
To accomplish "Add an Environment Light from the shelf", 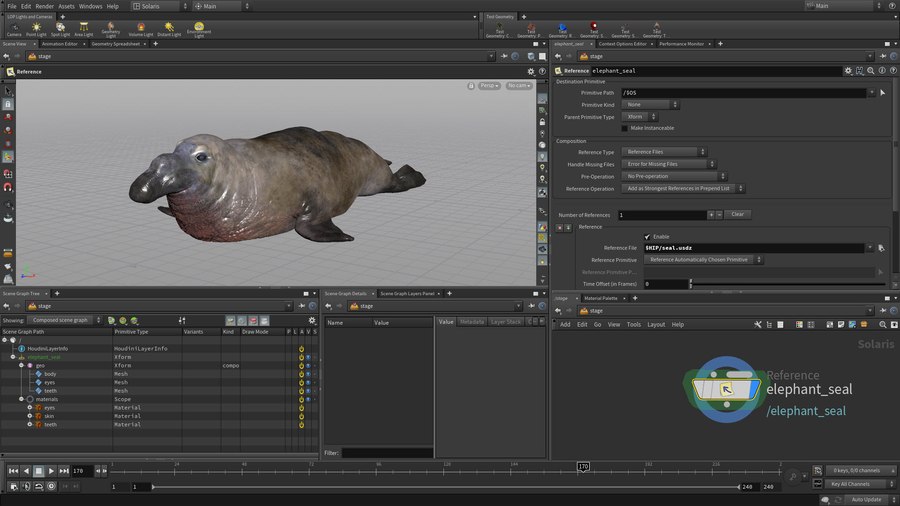I will [x=199, y=30].
